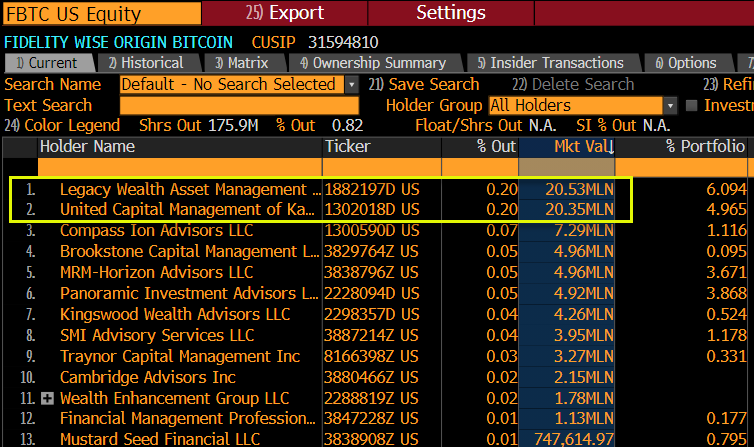Toggle the Invest checkbox beside Holder Group
This screenshot has width=754, height=447.
pos(691,105)
